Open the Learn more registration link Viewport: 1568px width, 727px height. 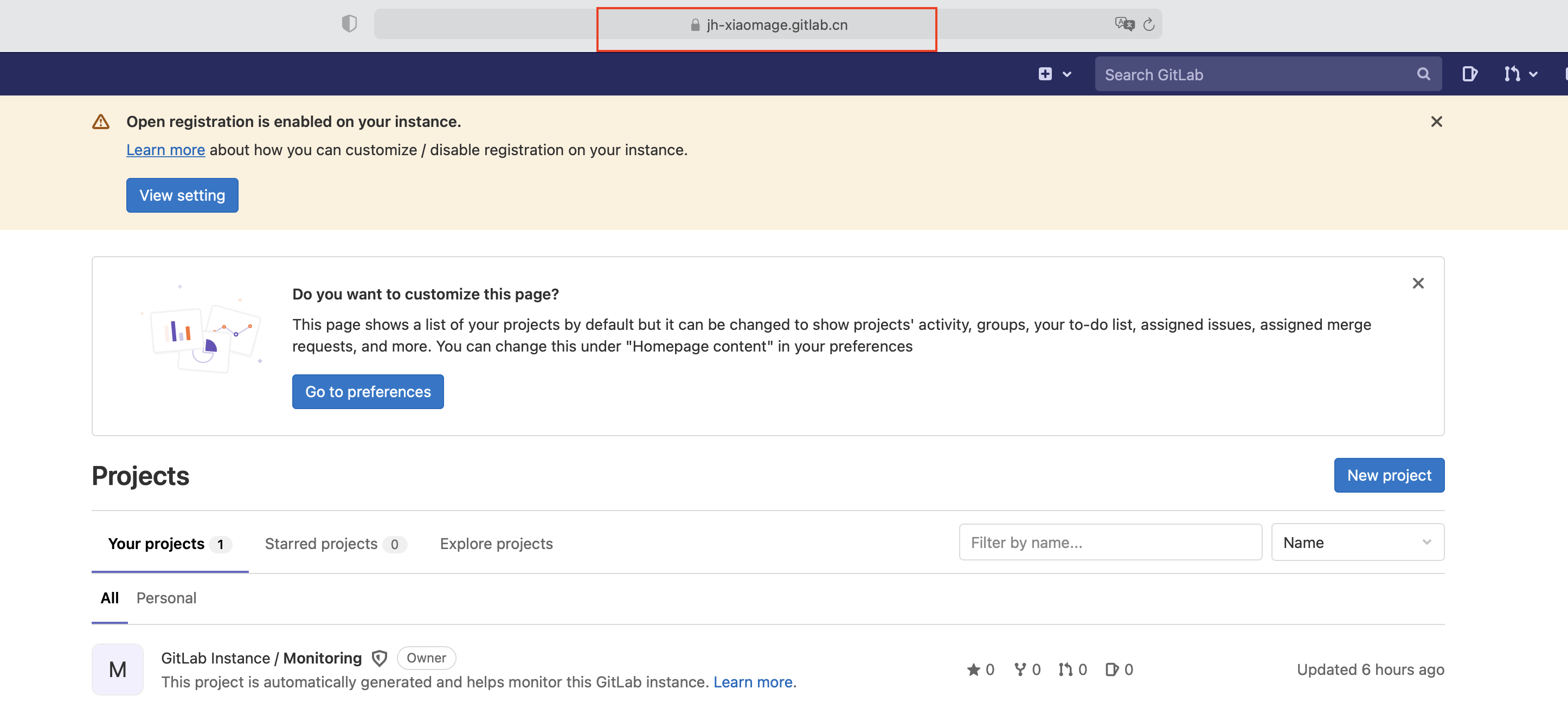165,150
